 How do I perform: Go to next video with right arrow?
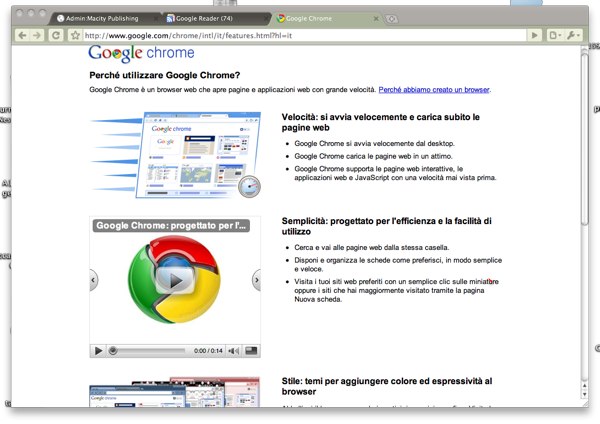point(257,280)
